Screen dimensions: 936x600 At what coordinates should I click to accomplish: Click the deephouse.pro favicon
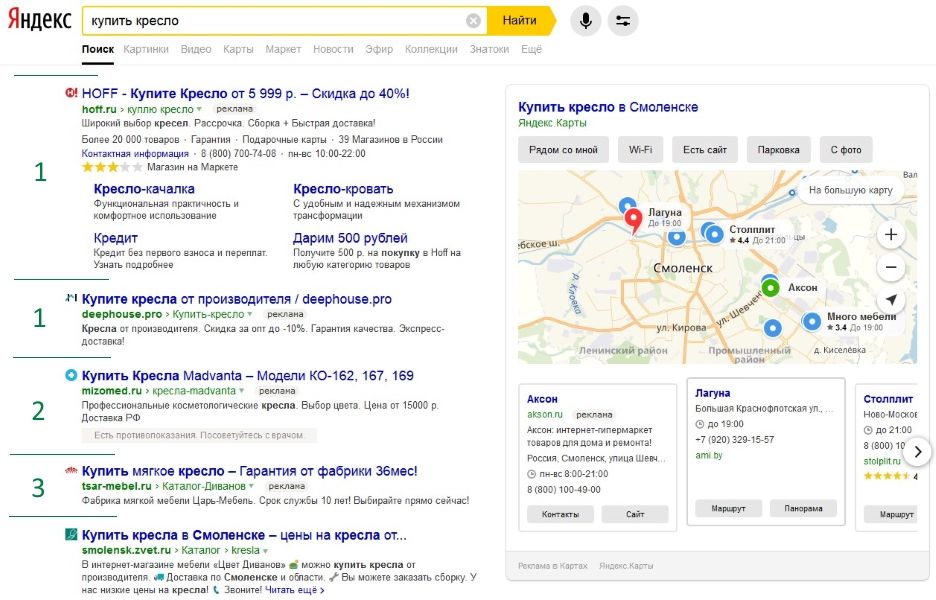pyautogui.click(x=71, y=297)
